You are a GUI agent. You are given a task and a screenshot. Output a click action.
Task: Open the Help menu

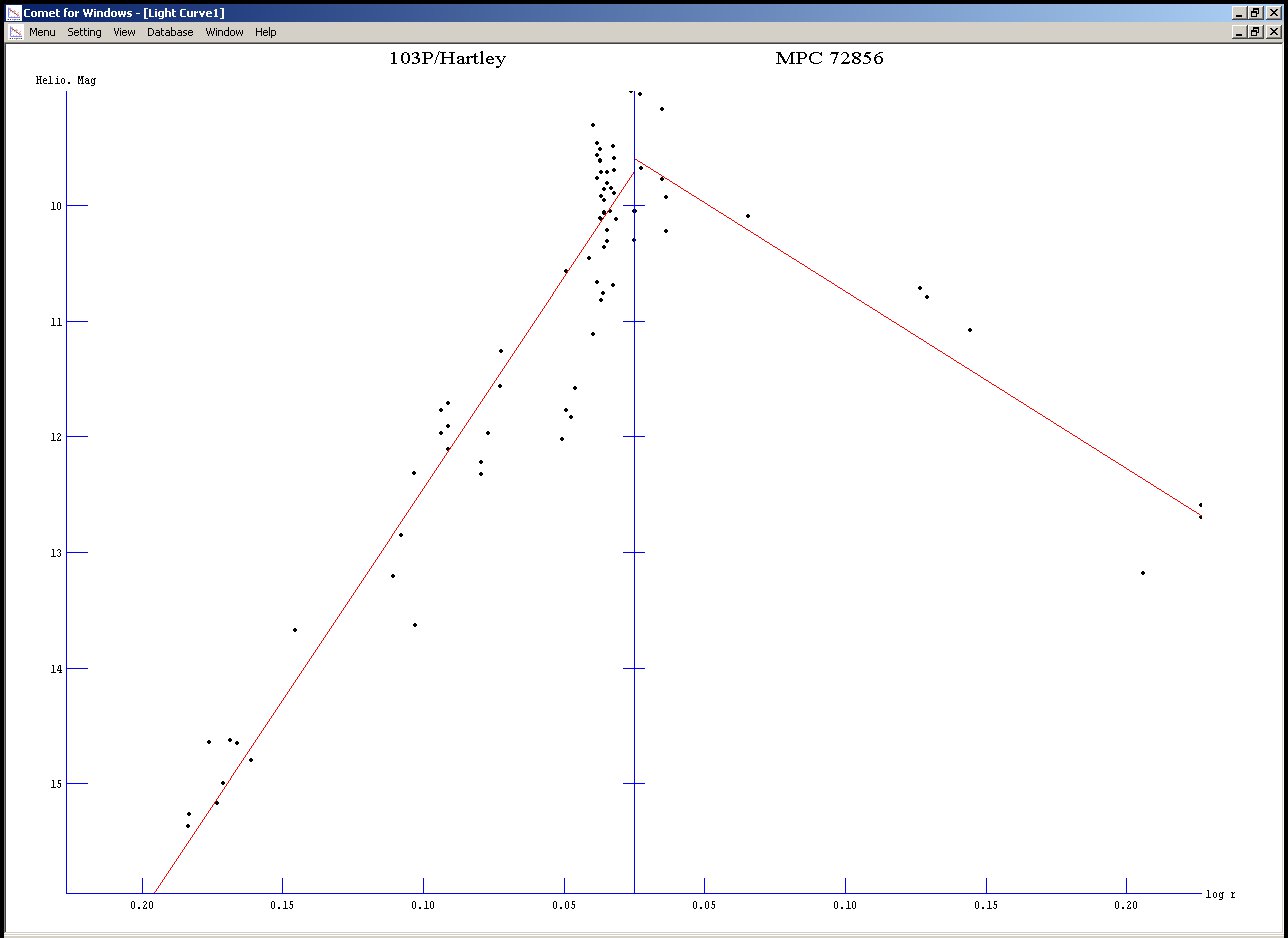[265, 32]
